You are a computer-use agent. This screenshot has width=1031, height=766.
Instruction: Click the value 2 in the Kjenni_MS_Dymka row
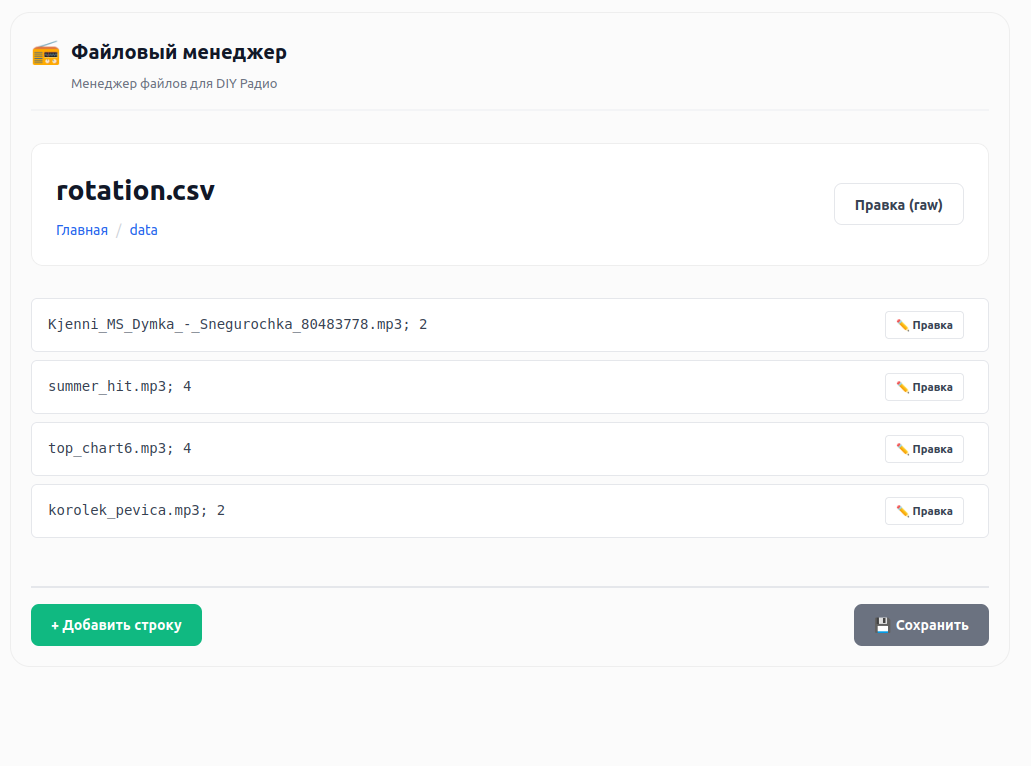tap(423, 325)
